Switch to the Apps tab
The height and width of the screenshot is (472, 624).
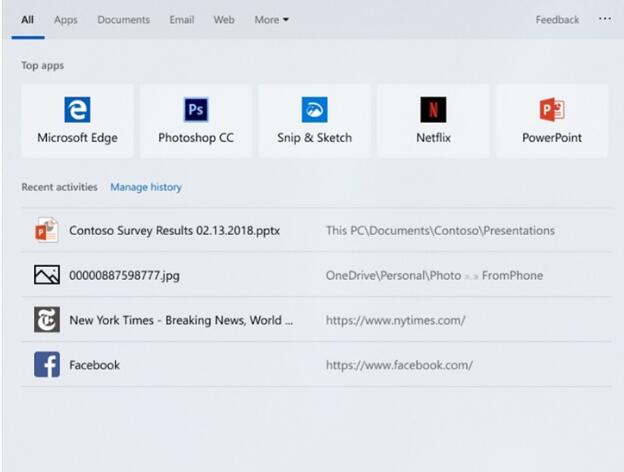pyautogui.click(x=66, y=20)
